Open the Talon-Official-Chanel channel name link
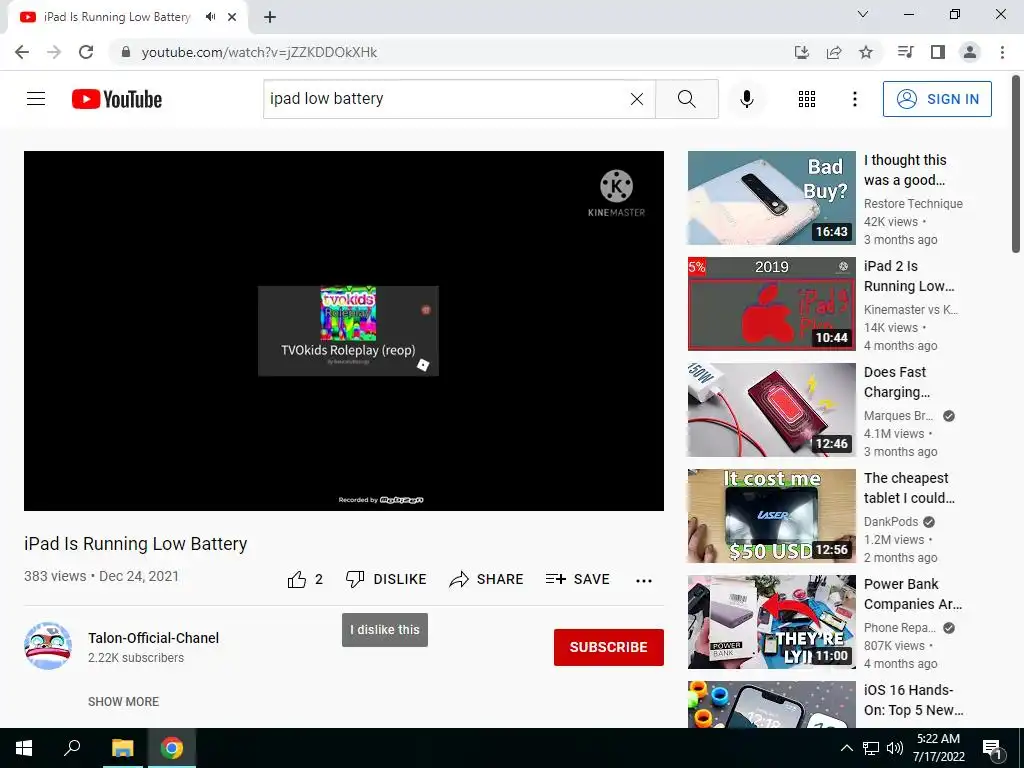 coord(153,638)
